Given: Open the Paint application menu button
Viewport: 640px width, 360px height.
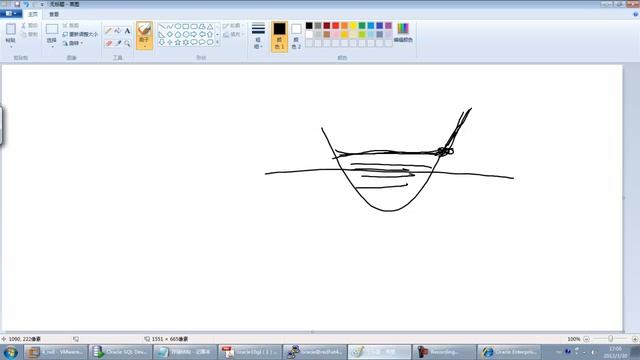Looking at the screenshot, I should pyautogui.click(x=11, y=14).
